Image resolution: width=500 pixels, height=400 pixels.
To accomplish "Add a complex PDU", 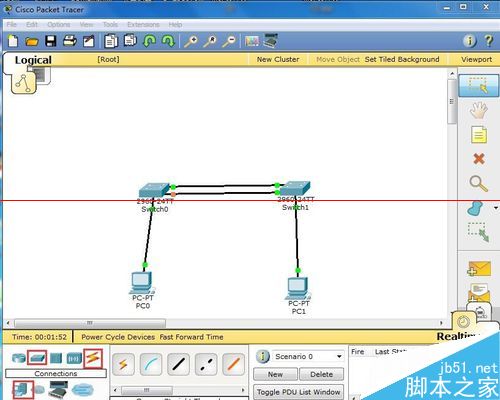I will click(x=479, y=292).
